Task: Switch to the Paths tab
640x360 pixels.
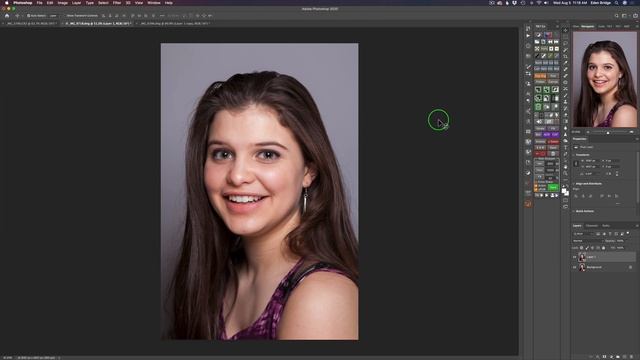Action: pyautogui.click(x=606, y=226)
